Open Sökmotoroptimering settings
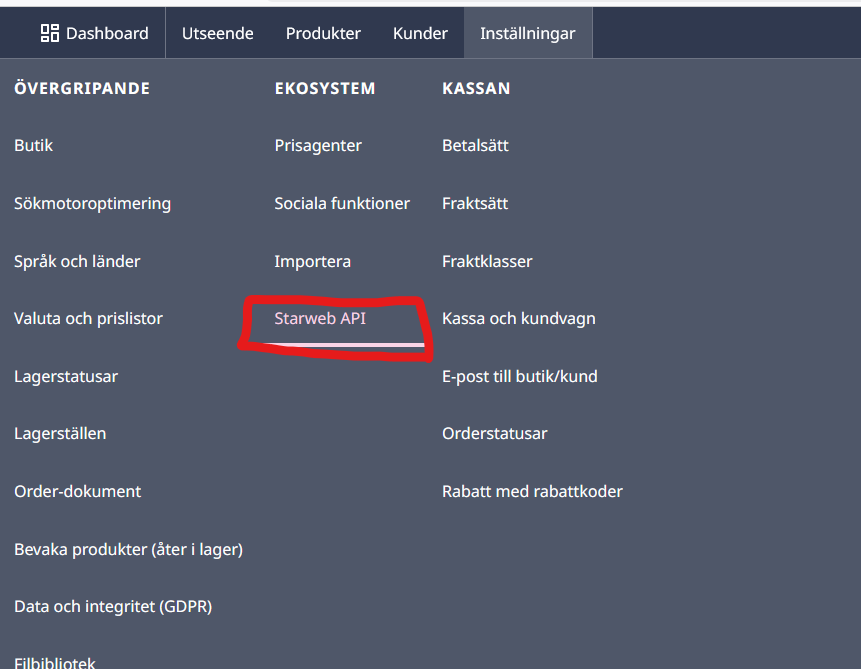The image size is (861, 669). tap(92, 204)
